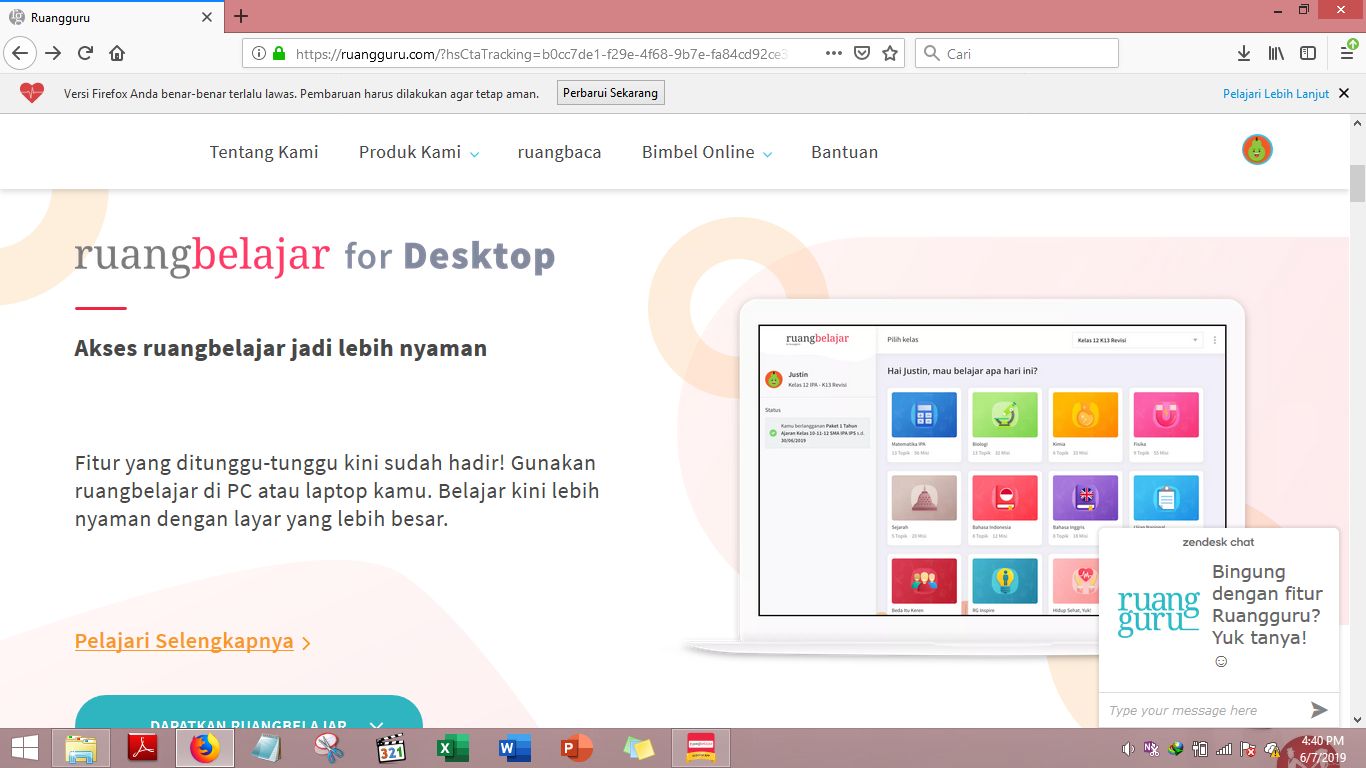Open the Action Center flag icon

(x=1248, y=749)
